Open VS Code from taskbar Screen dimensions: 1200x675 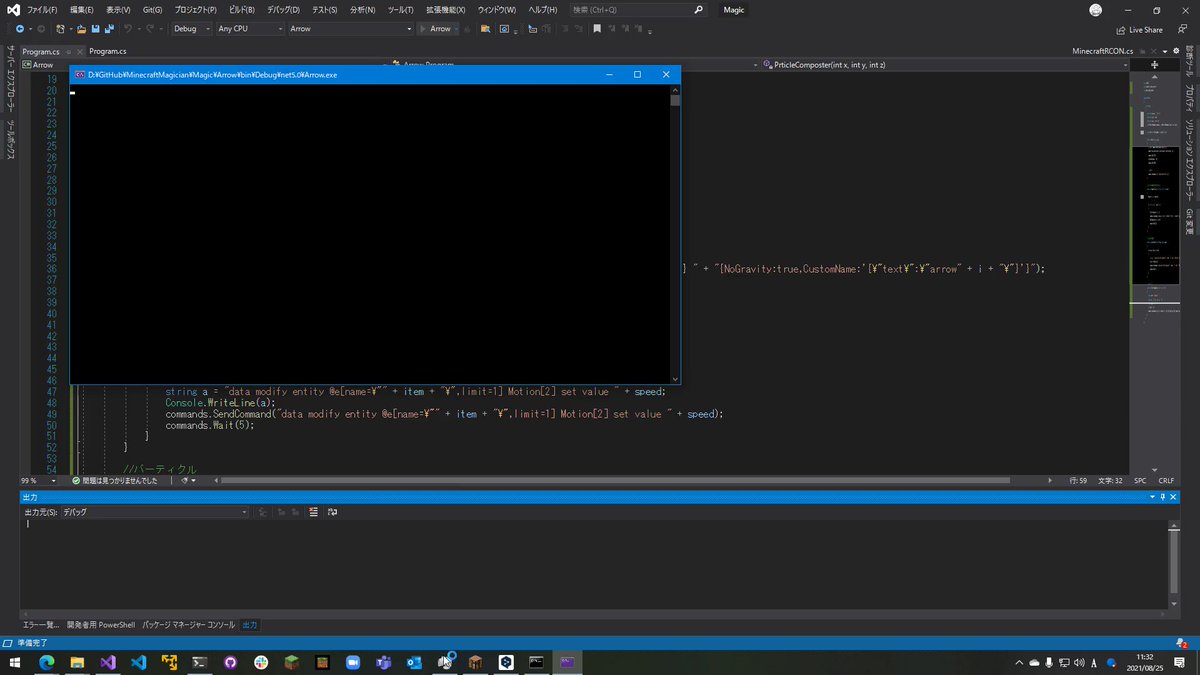(x=138, y=662)
